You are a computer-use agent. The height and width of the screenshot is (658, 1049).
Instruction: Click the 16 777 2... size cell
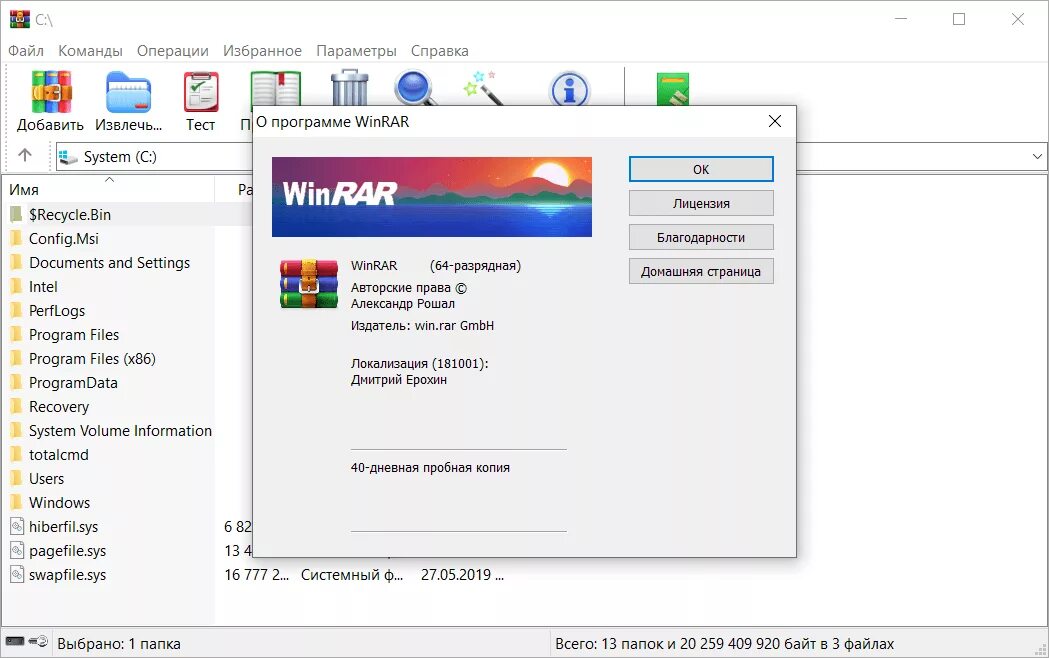point(256,574)
